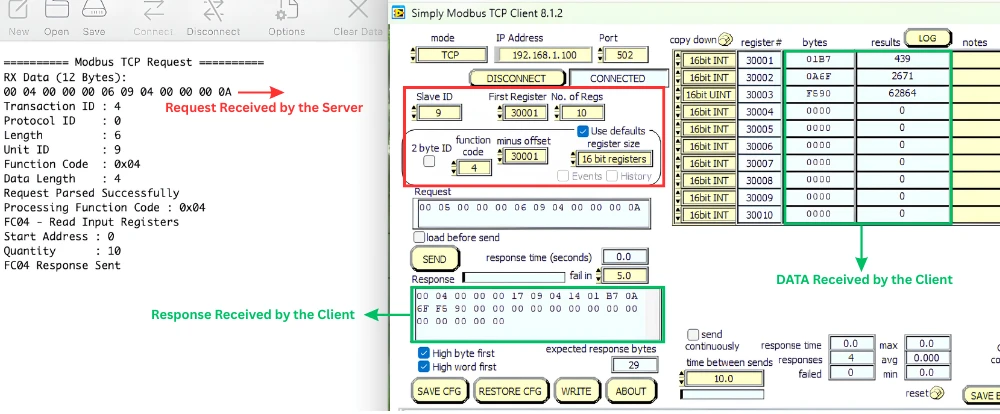Click the copy down arrow icon
This screenshot has width=1000, height=414.
[726, 40]
